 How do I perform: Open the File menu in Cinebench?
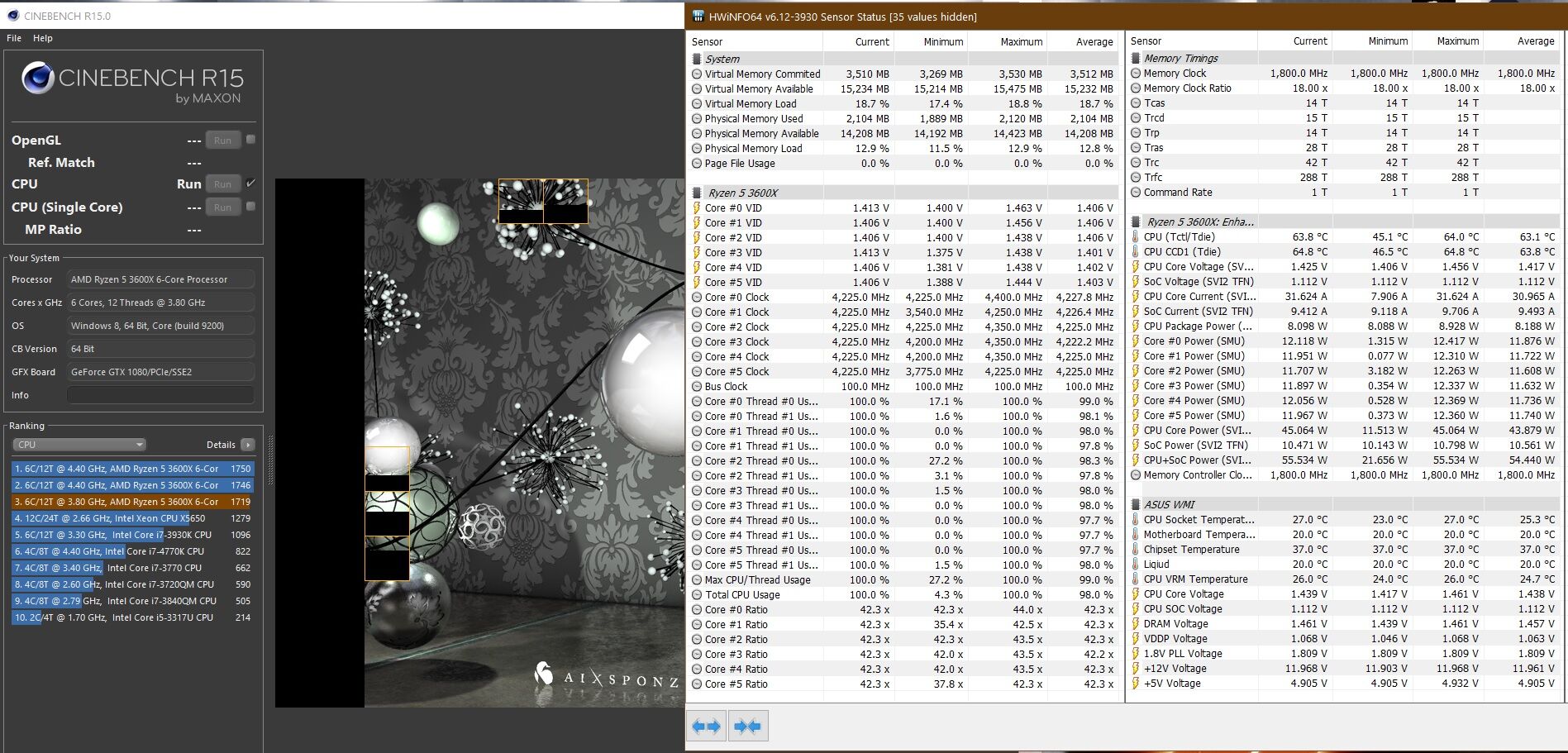pos(14,38)
